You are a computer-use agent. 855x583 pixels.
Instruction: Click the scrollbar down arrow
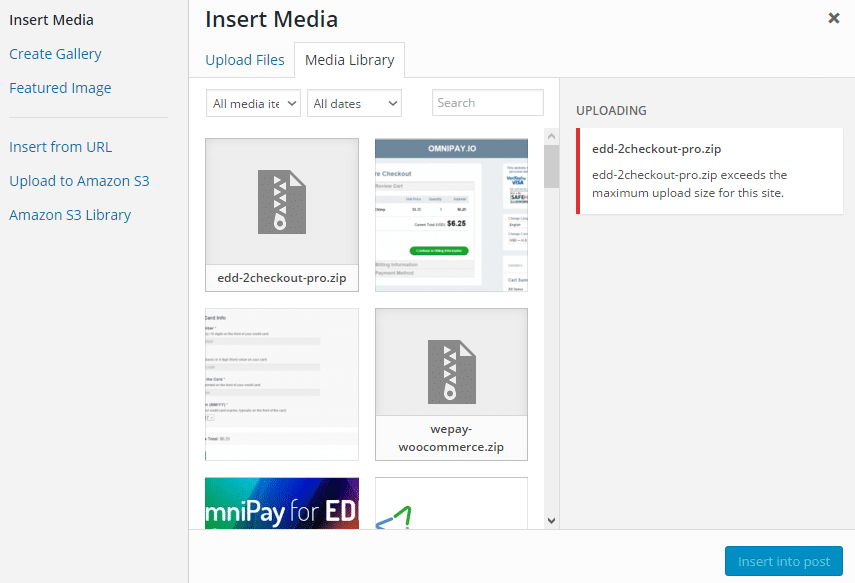(x=551, y=520)
